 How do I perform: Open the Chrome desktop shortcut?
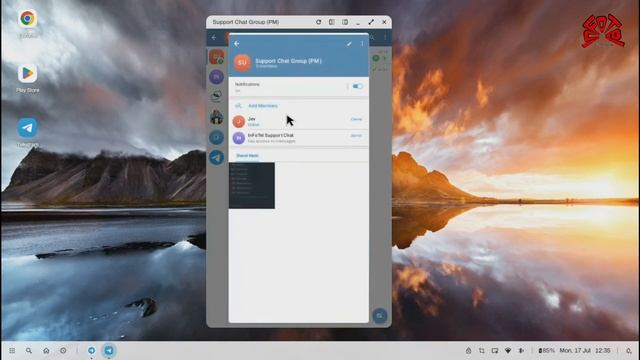click(27, 19)
